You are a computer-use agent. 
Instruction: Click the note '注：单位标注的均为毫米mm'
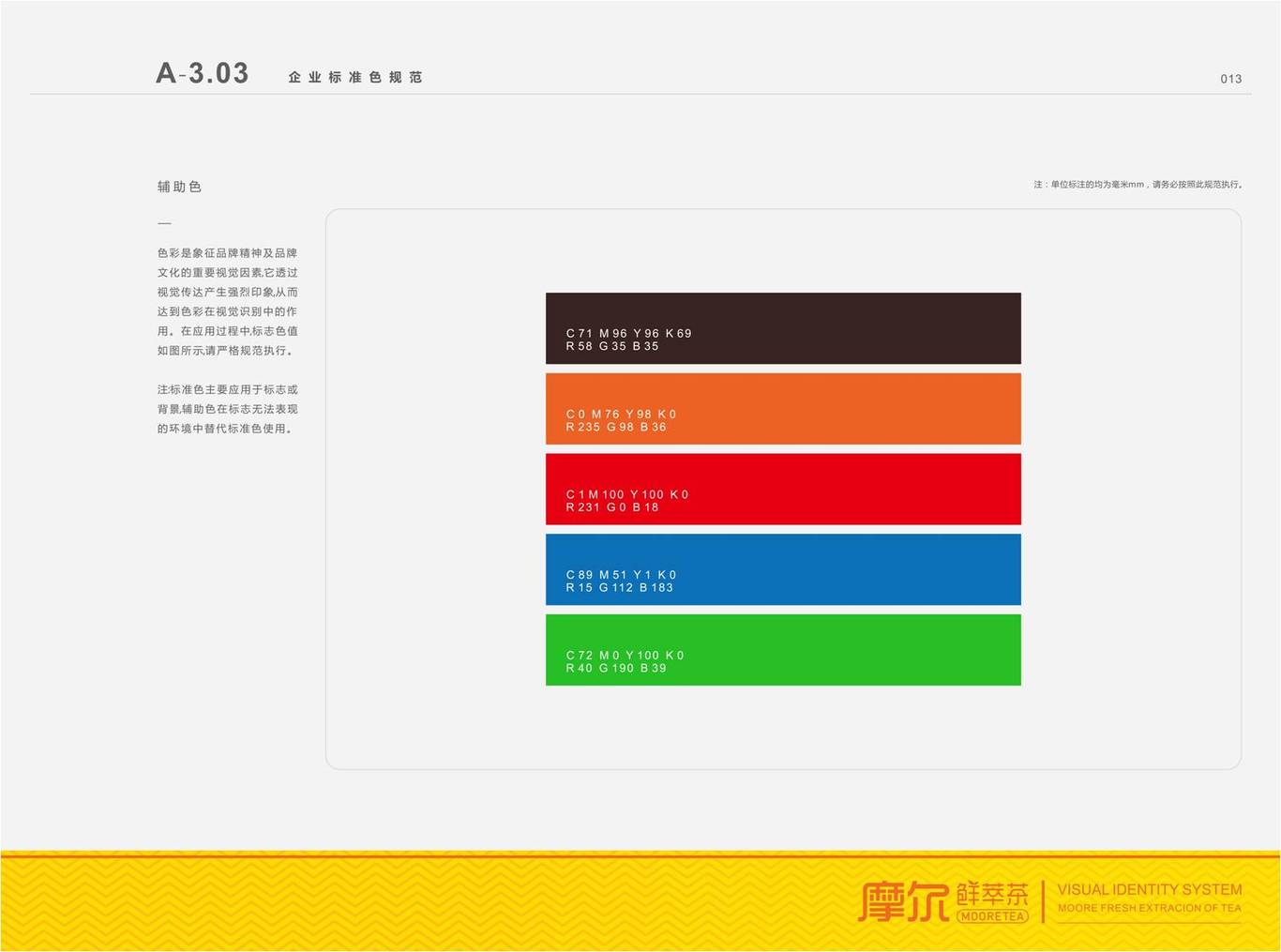[1138, 185]
